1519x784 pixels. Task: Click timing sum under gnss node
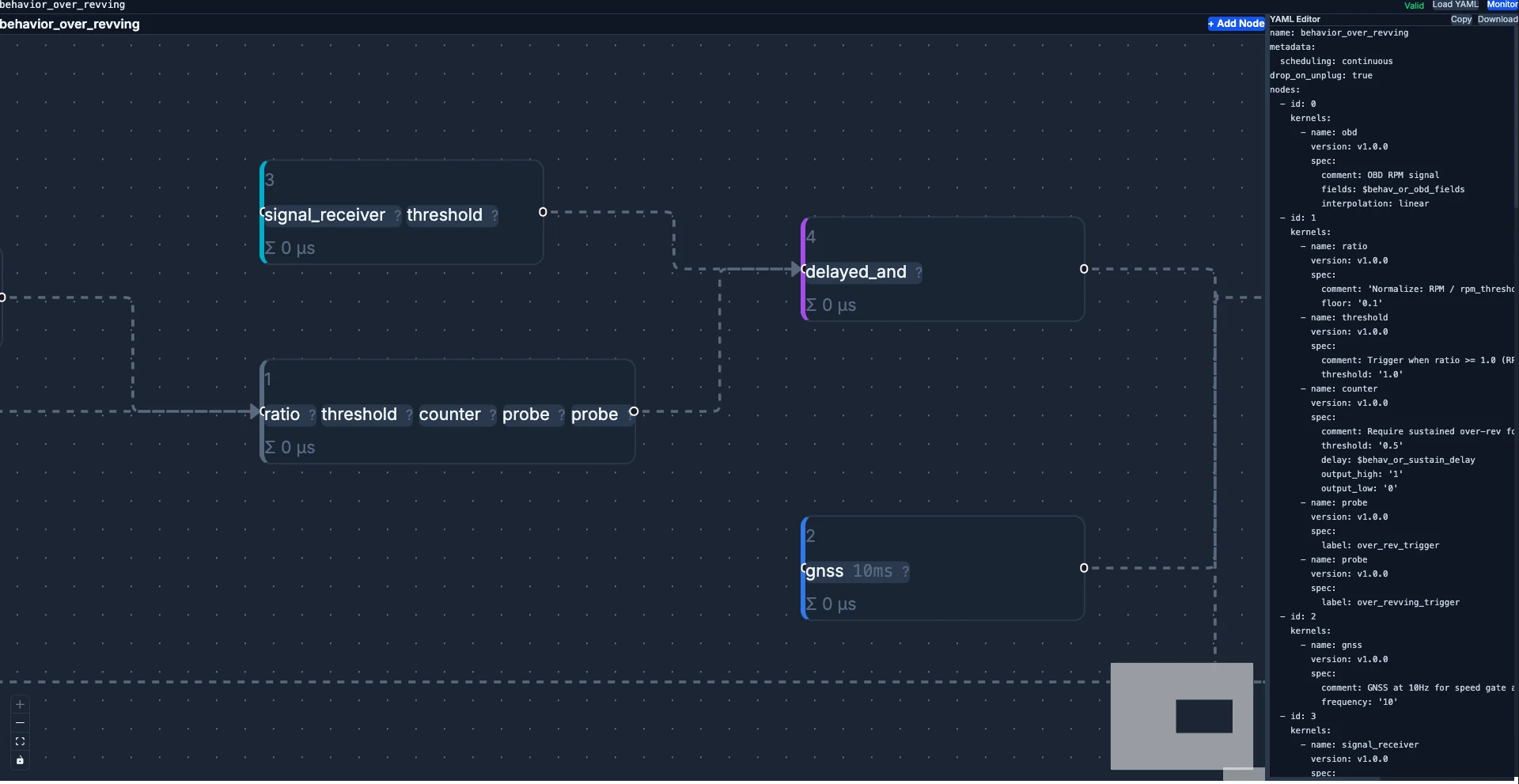[831, 604]
